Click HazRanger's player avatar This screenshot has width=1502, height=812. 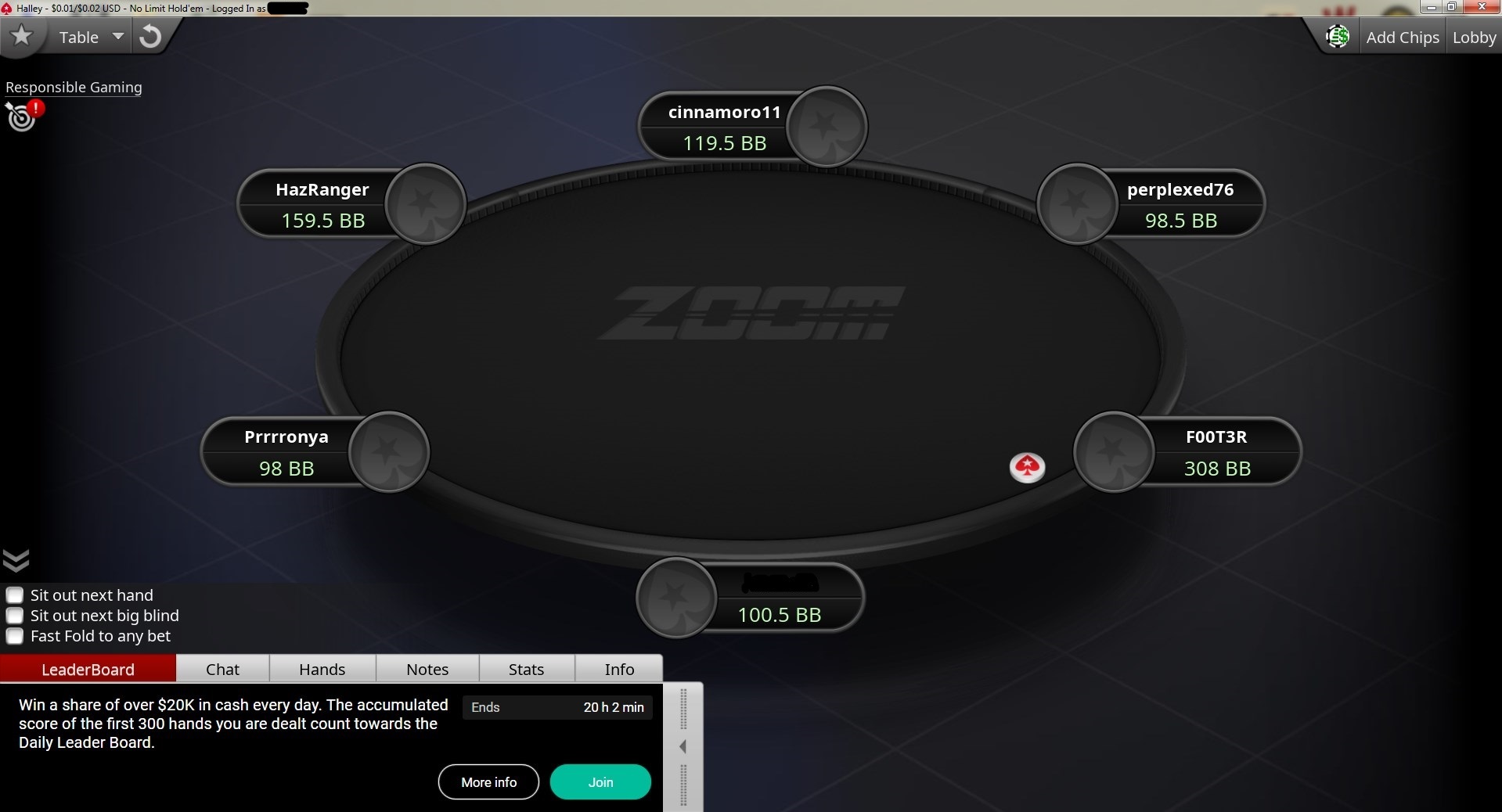click(x=426, y=204)
